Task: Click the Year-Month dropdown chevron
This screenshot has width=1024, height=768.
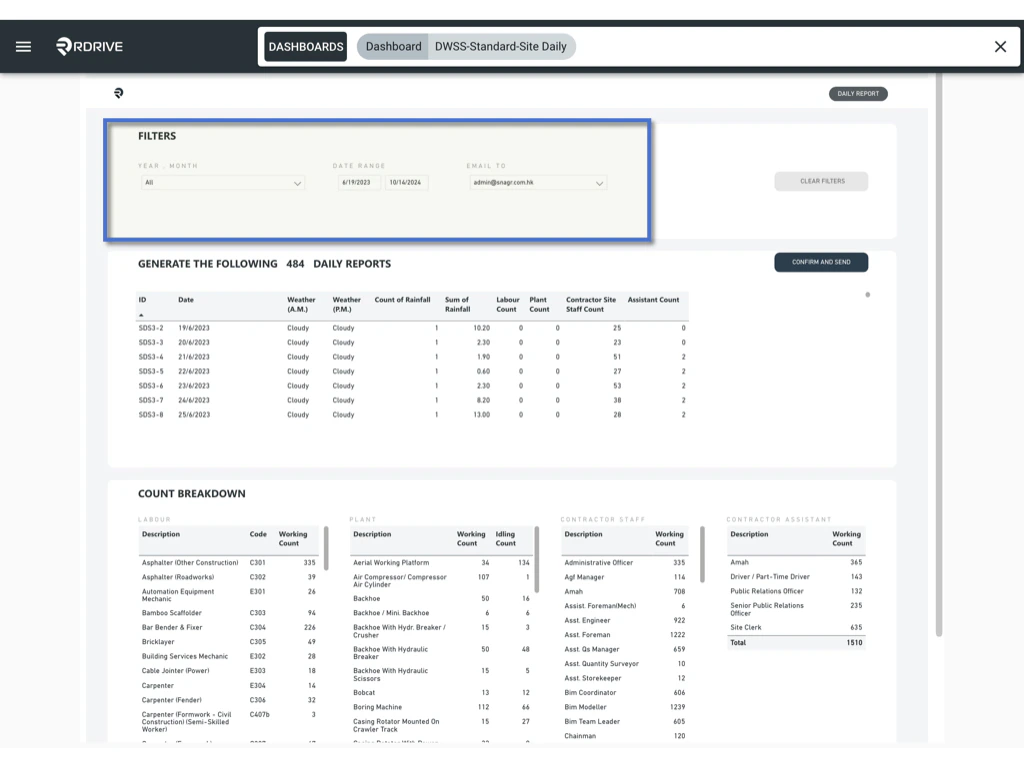Action: tap(297, 183)
